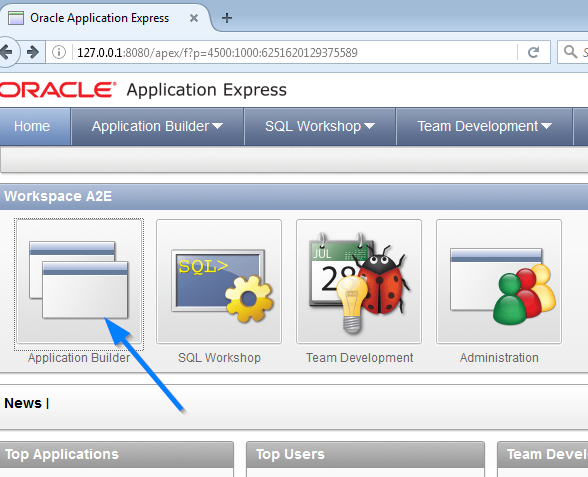This screenshot has height=477, width=588.
Task: Expand the Team Development menu arrow
Action: click(546, 127)
